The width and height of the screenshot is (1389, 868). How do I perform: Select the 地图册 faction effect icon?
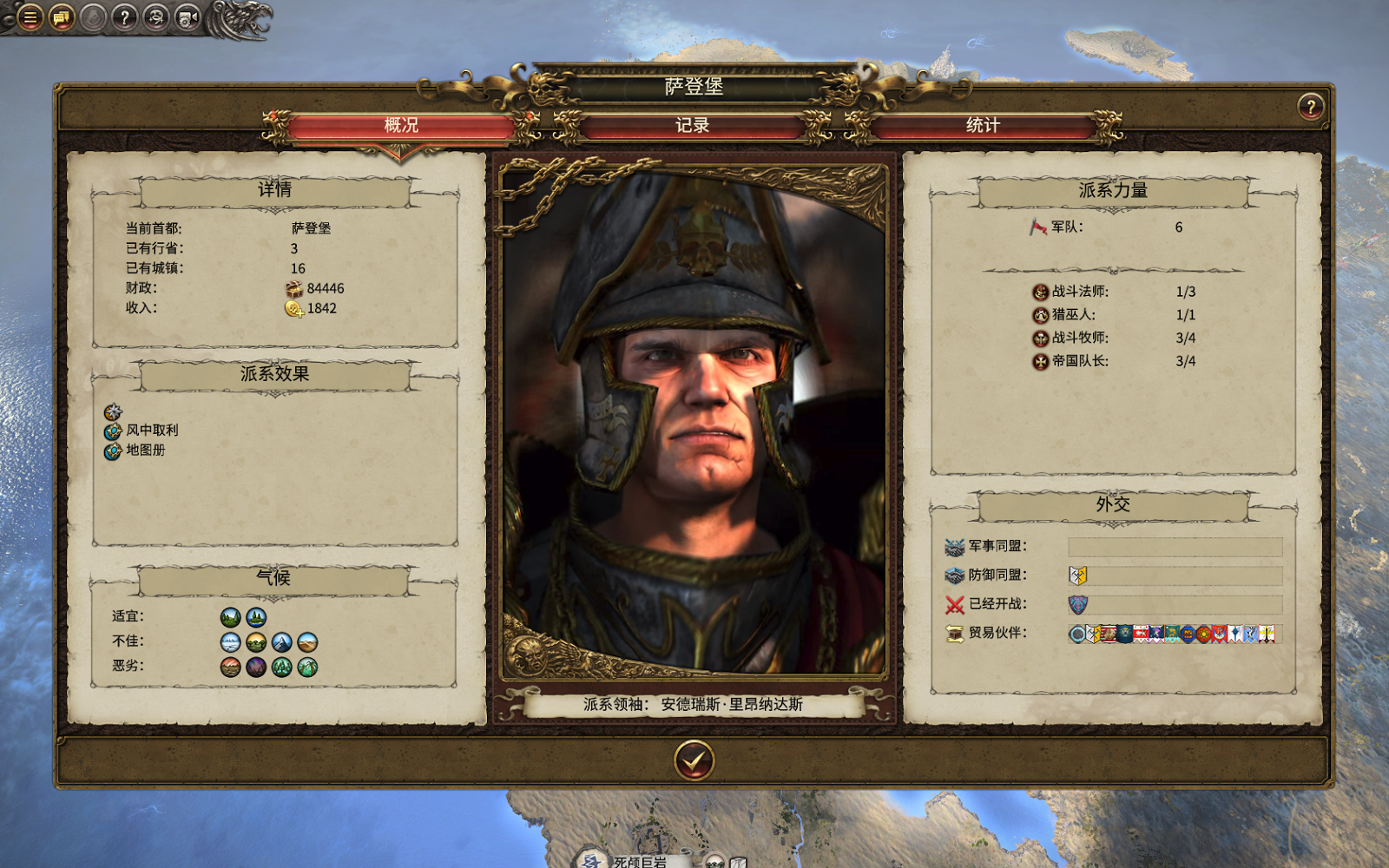point(113,451)
